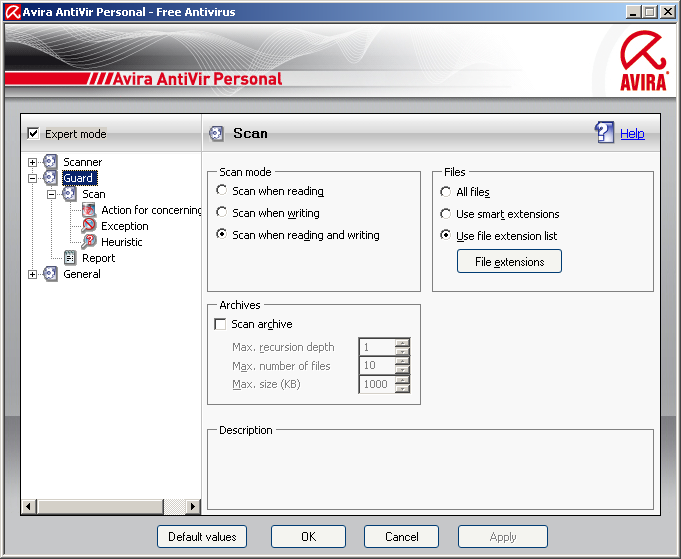Screen dimensions: 681x559
Task: Decrease Max. size (KB) value
Action: (x=403, y=388)
